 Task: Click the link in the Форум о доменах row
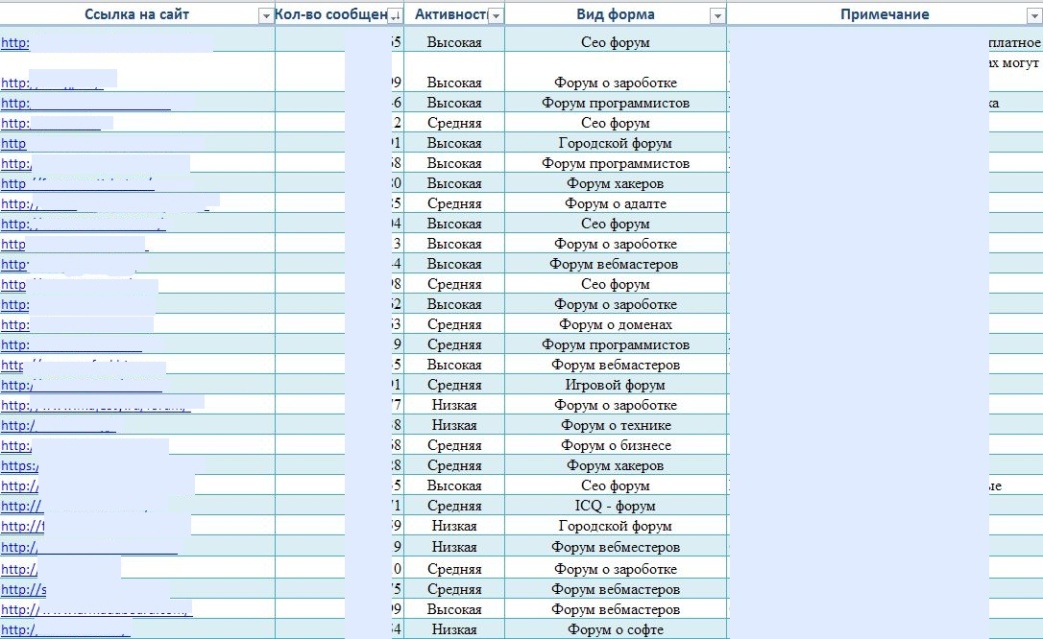click(15, 324)
